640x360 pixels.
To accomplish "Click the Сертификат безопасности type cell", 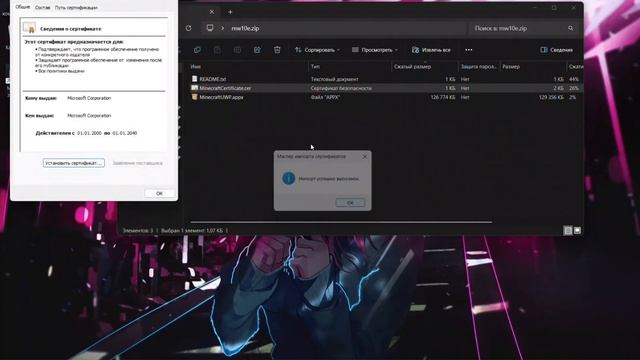I will pyautogui.click(x=341, y=88).
